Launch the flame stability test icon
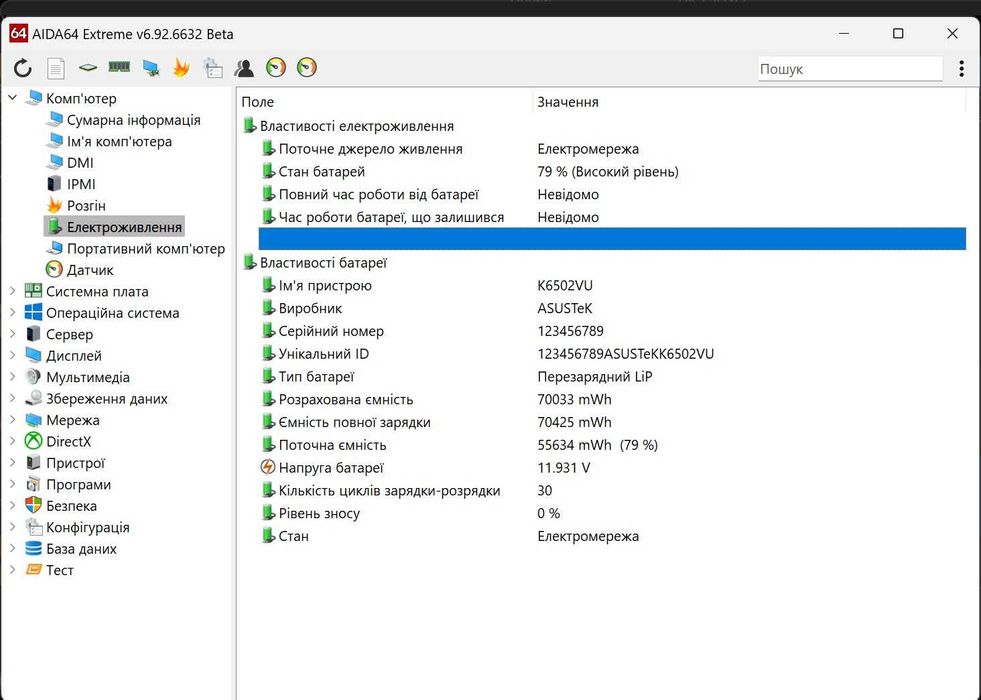 click(181, 69)
